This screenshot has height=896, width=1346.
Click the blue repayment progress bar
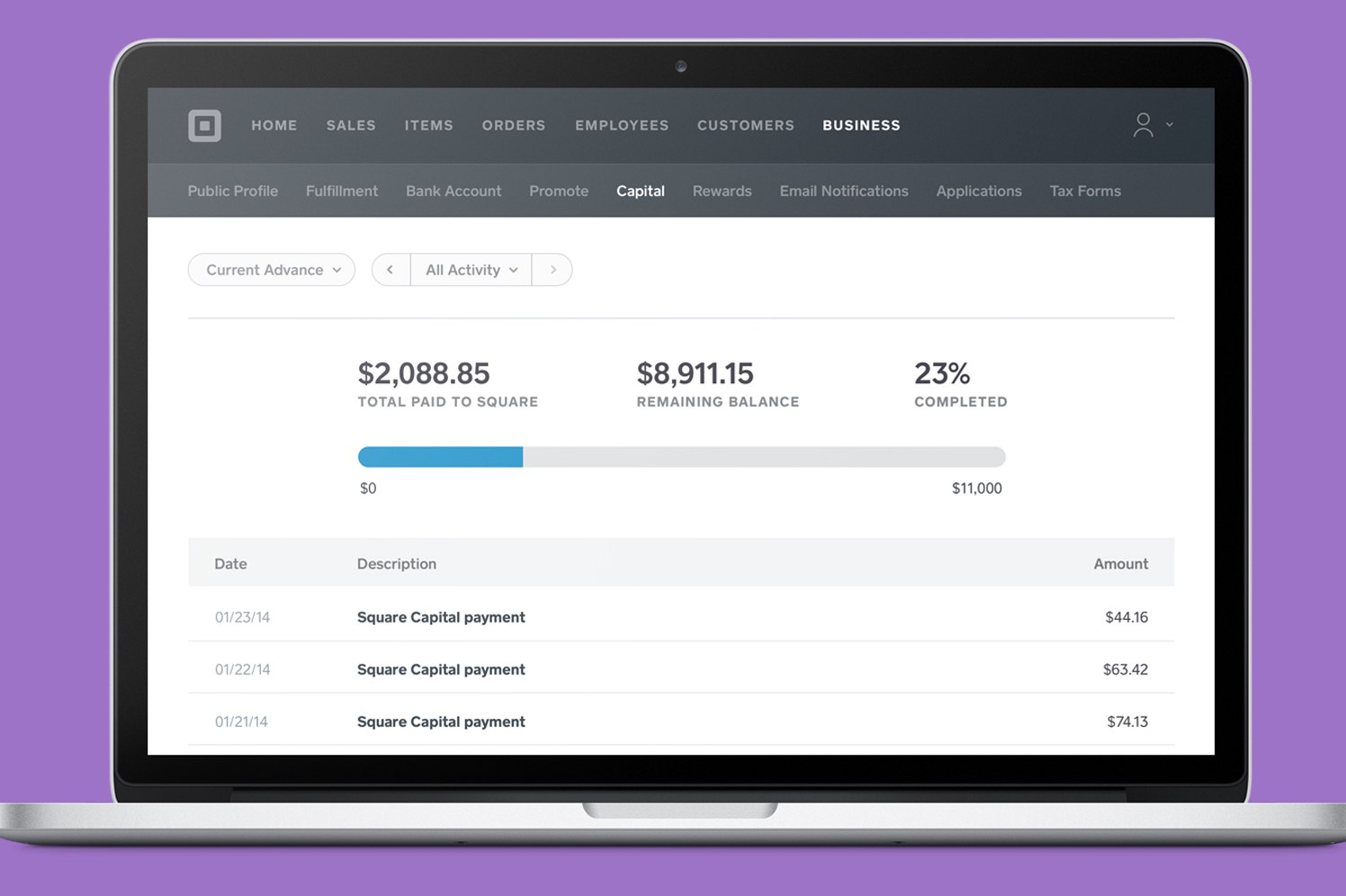tap(440, 457)
